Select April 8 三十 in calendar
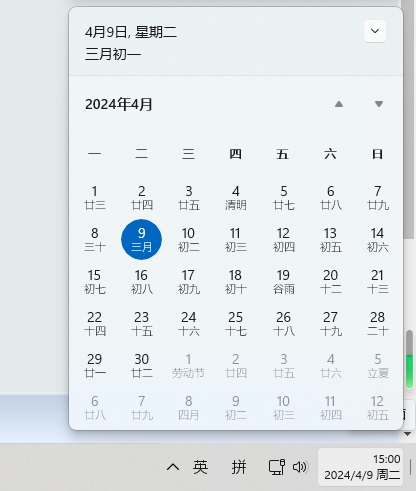The image size is (416, 491). pos(95,240)
